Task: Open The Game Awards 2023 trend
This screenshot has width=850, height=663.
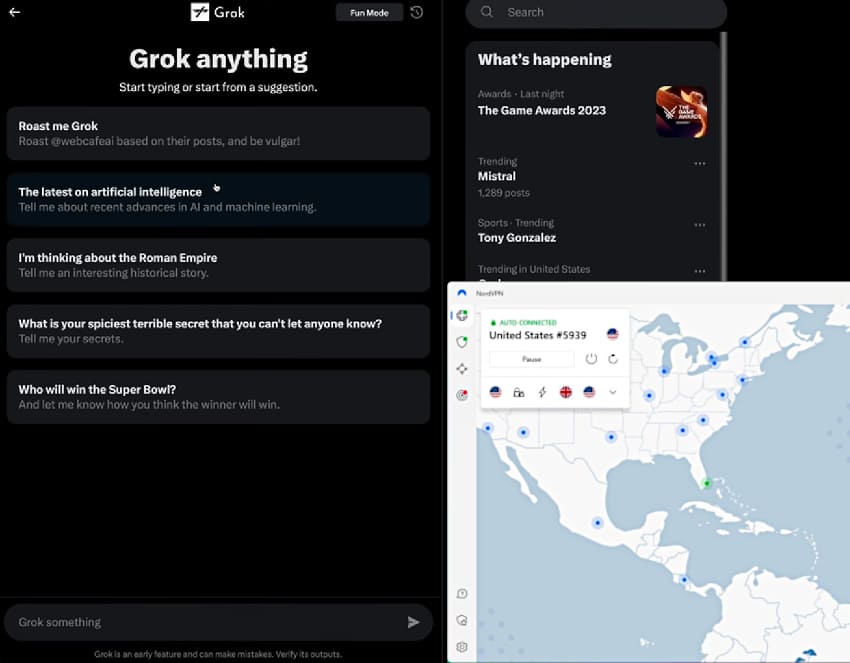Action: tap(542, 111)
